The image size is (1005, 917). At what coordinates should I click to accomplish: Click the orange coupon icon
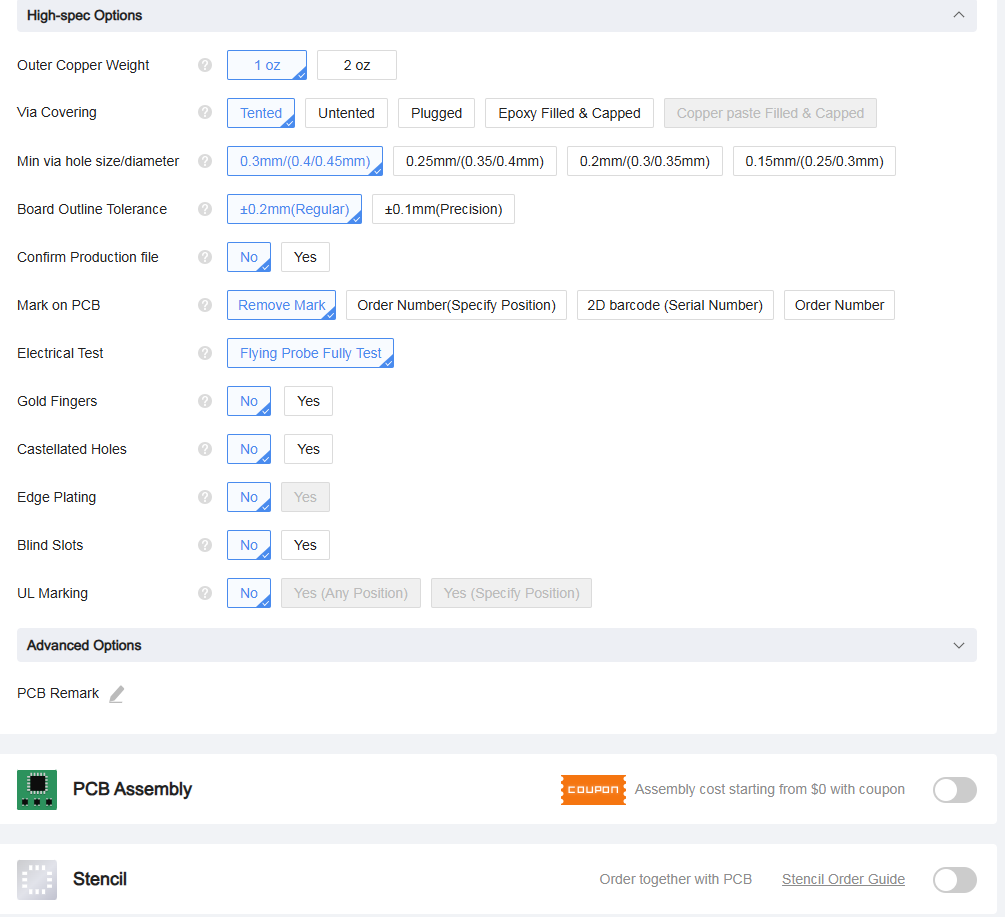pos(593,789)
